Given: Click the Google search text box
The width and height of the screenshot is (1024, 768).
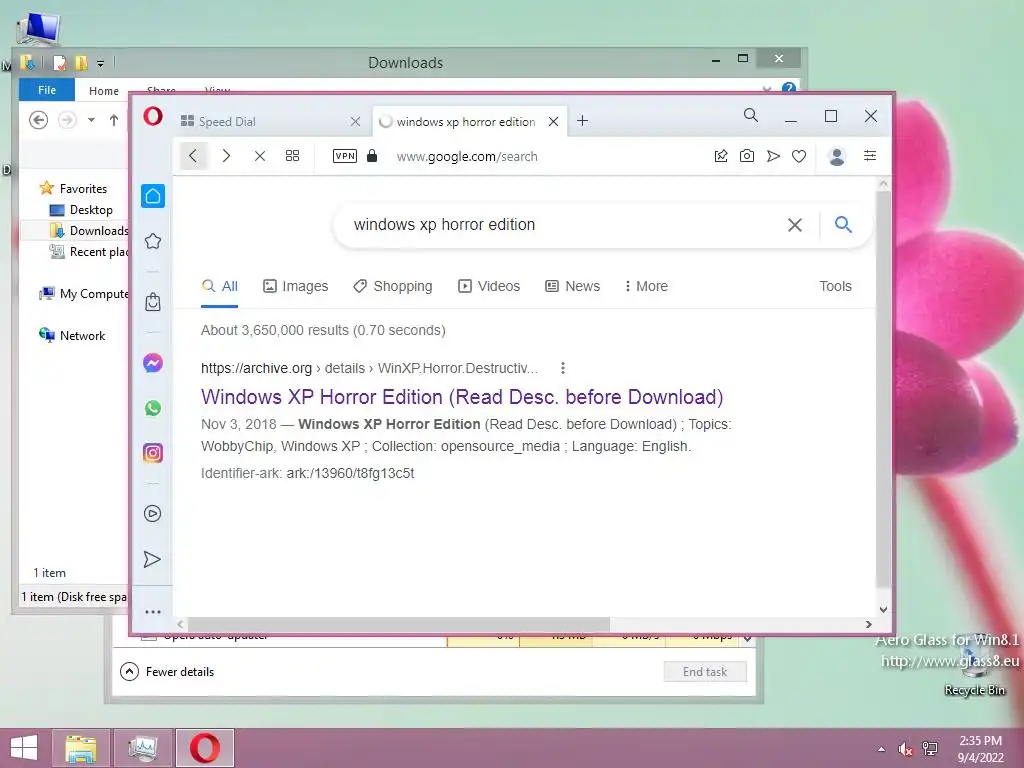Looking at the screenshot, I should click(562, 225).
